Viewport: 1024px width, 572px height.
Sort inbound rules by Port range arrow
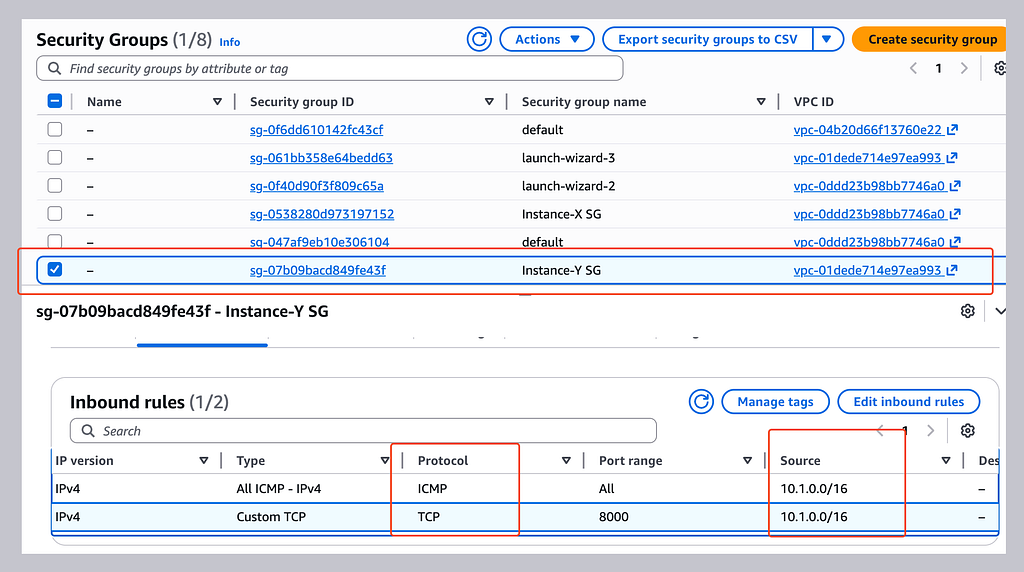748,460
